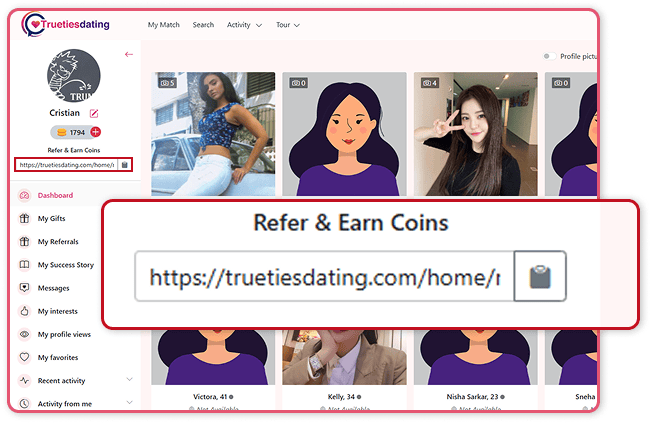
Task: Open Search in the top navigation
Action: pos(203,25)
